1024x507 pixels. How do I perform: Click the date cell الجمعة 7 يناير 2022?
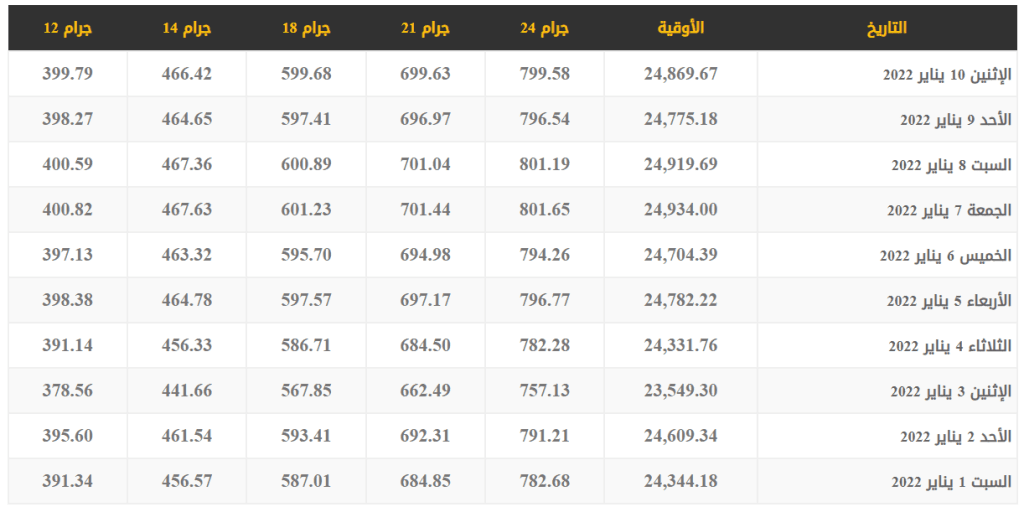click(x=949, y=210)
